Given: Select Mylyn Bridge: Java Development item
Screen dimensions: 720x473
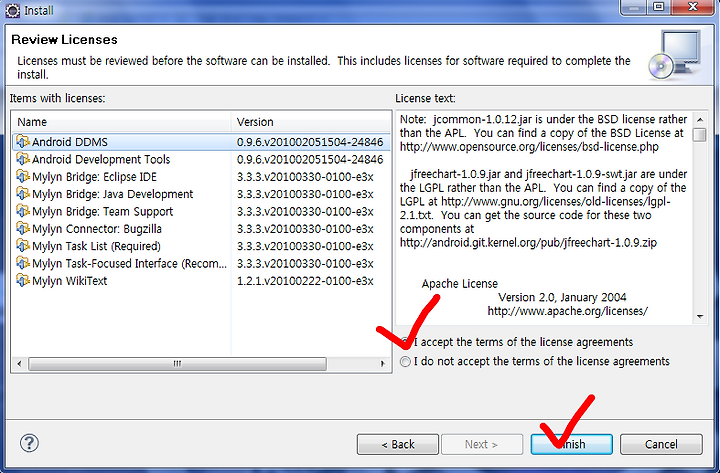Looking at the screenshot, I should [x=201, y=194].
